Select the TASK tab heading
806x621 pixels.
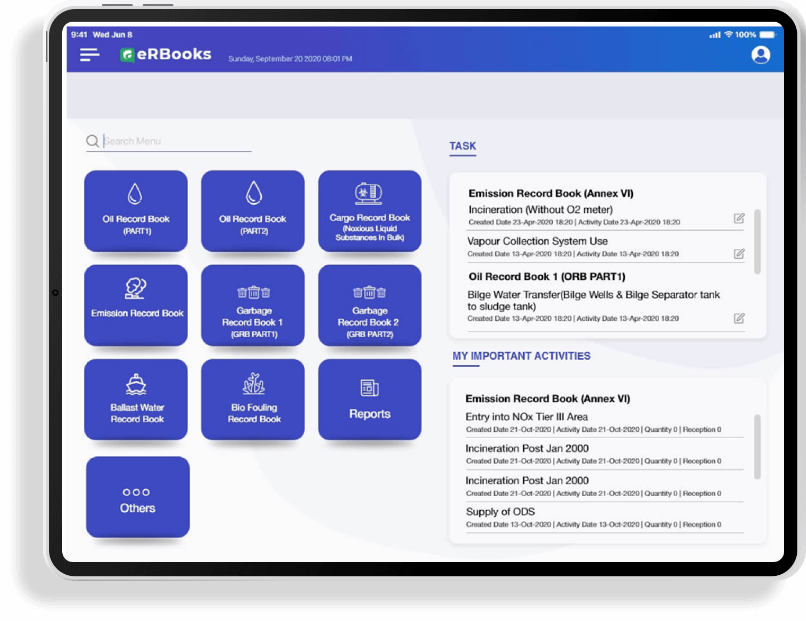pos(463,146)
